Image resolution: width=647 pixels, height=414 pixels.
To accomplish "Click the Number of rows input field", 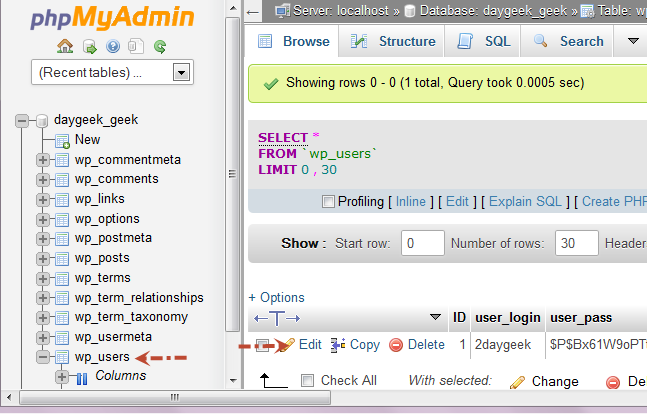I will point(576,243).
